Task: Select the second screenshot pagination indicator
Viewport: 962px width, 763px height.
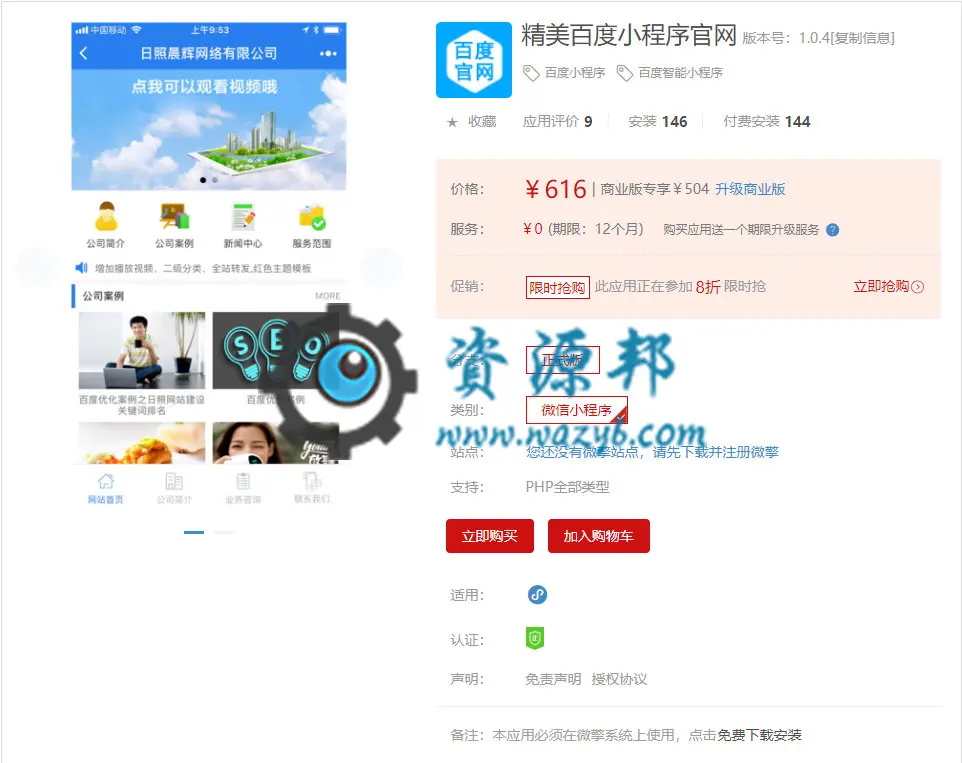Action: coord(224,532)
